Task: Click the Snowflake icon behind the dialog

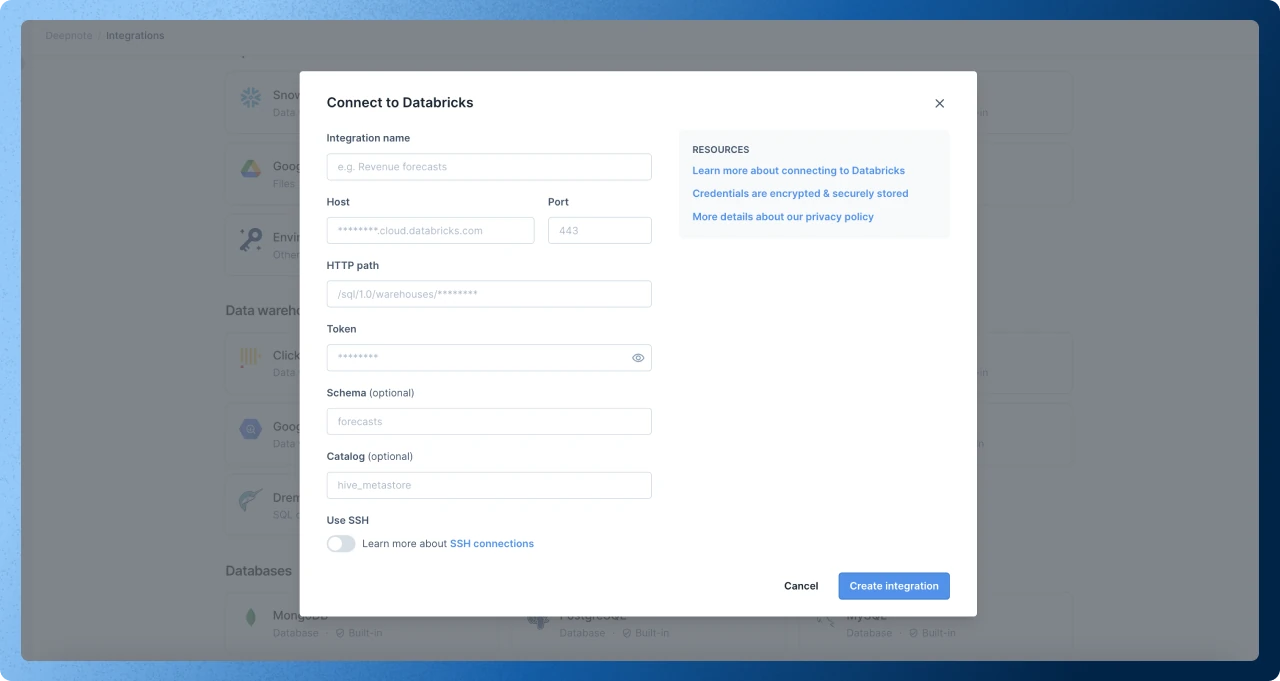Action: click(250, 97)
